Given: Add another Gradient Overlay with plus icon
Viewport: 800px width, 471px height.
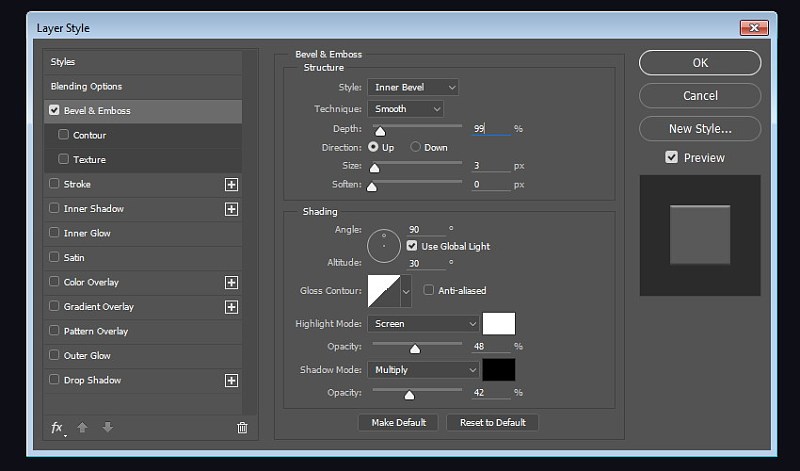Looking at the screenshot, I should (x=231, y=307).
